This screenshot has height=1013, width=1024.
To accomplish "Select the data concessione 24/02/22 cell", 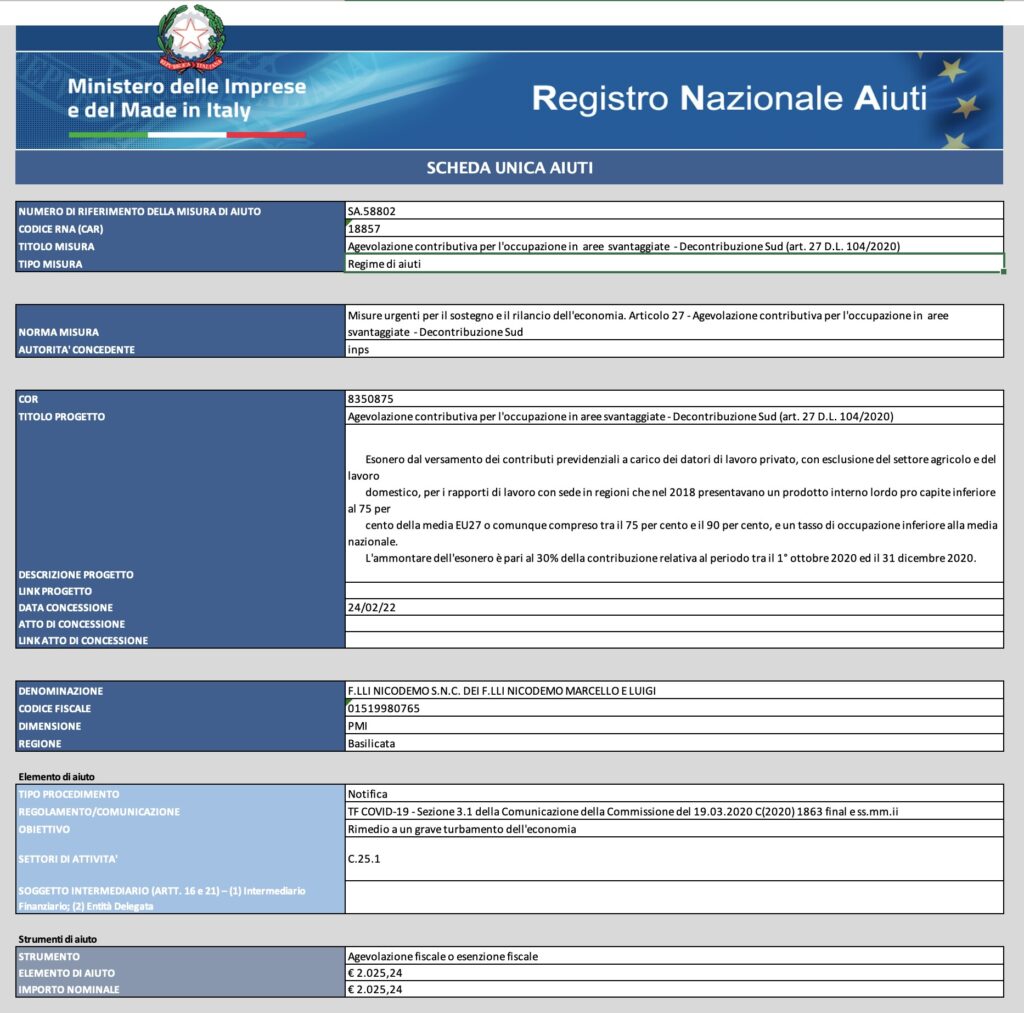I will (674, 607).
